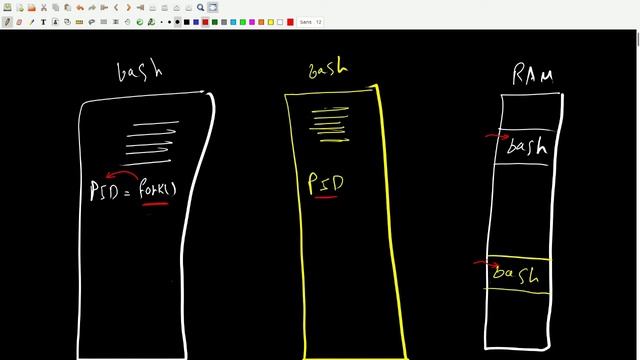Choose the lasso select region tool
Viewport: 640px width, 360px height.
(x=91, y=22)
